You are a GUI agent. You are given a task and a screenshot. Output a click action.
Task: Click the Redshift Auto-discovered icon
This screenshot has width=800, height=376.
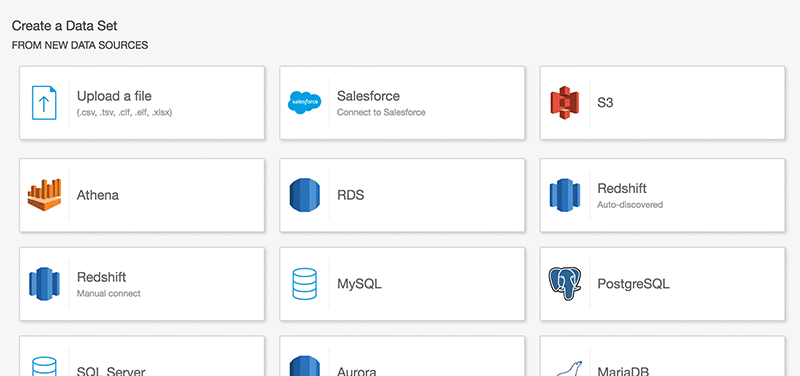pyautogui.click(x=565, y=195)
